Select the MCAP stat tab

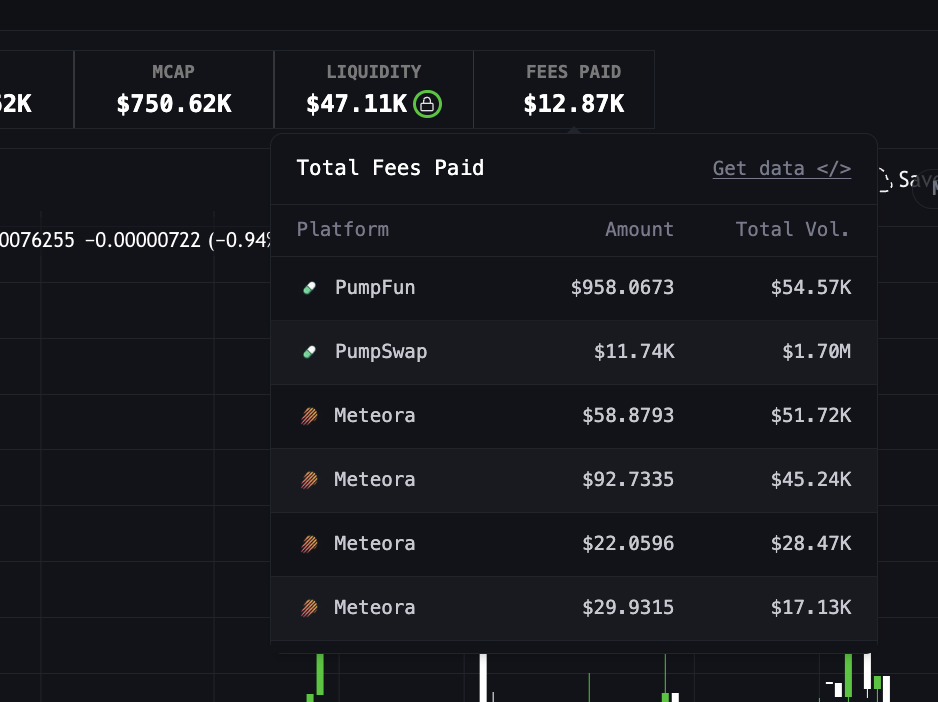(x=173, y=89)
